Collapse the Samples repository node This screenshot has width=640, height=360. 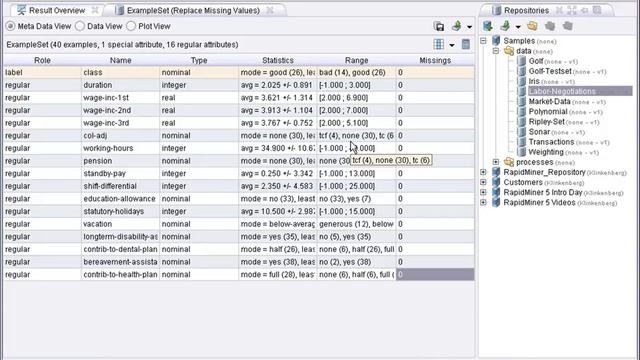pyautogui.click(x=484, y=41)
